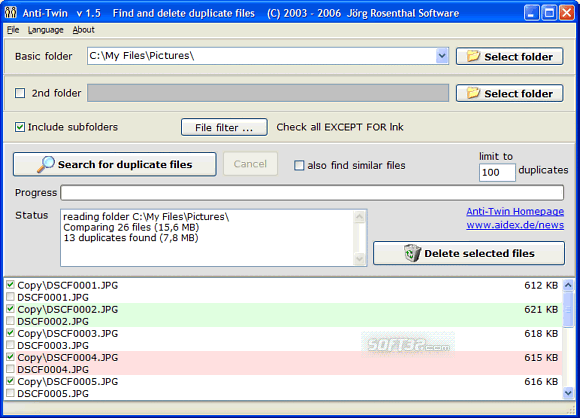Click the status box scroll up arrow
This screenshot has height=418, width=580.
pyautogui.click(x=359, y=217)
